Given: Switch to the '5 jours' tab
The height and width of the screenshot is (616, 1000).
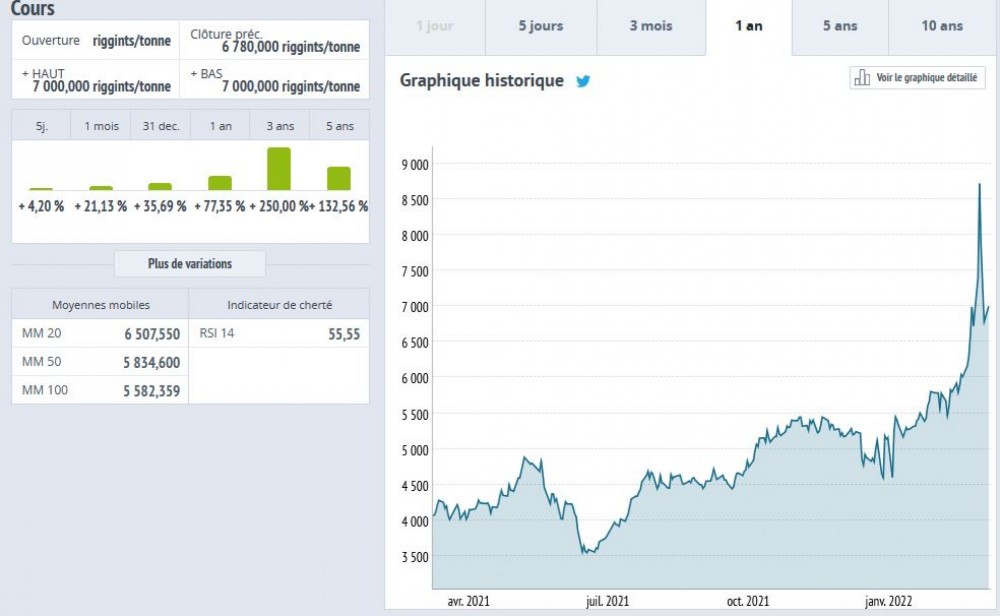Looking at the screenshot, I should tap(541, 26).
